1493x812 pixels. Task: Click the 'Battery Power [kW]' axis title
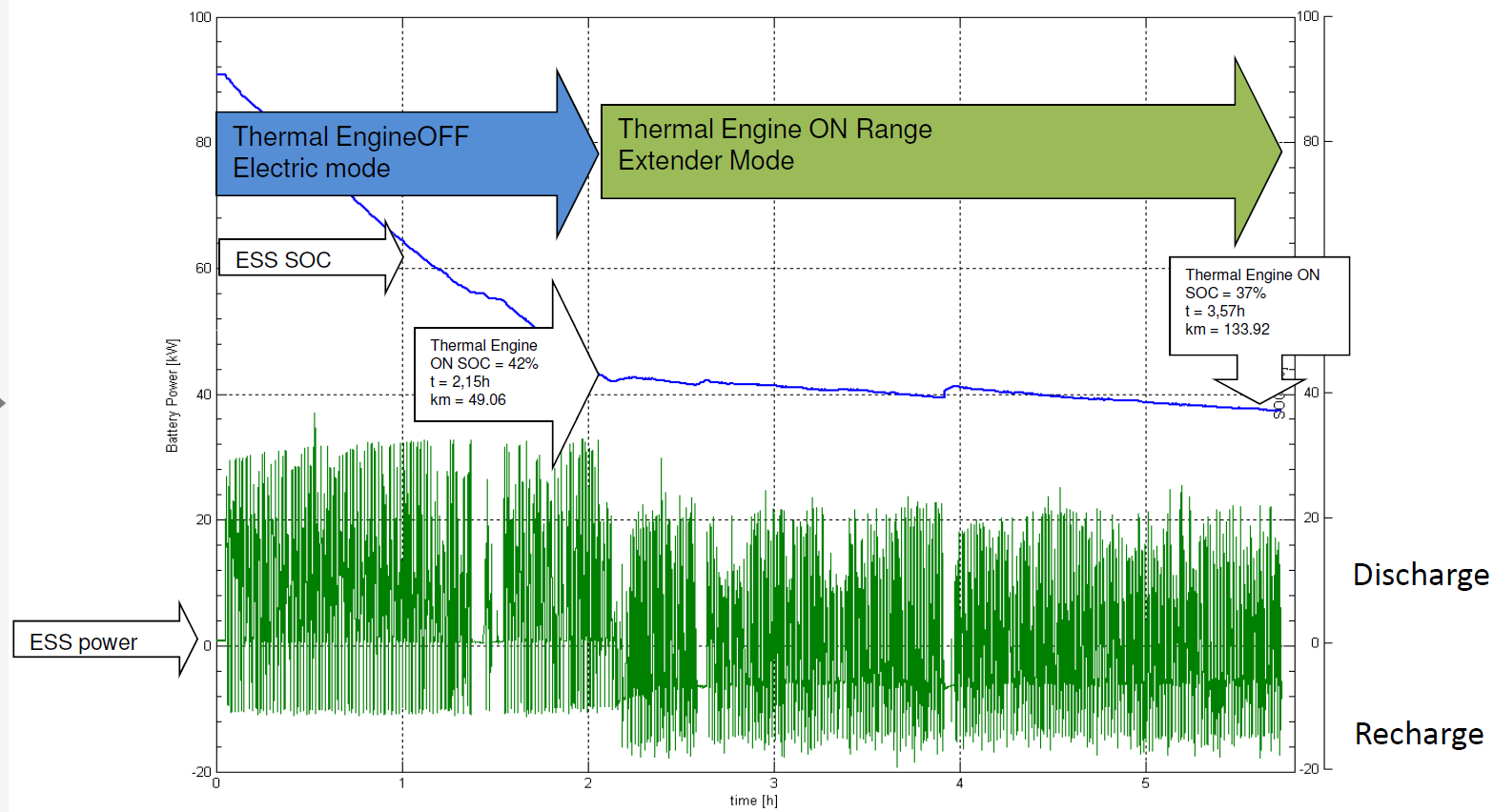[172, 396]
